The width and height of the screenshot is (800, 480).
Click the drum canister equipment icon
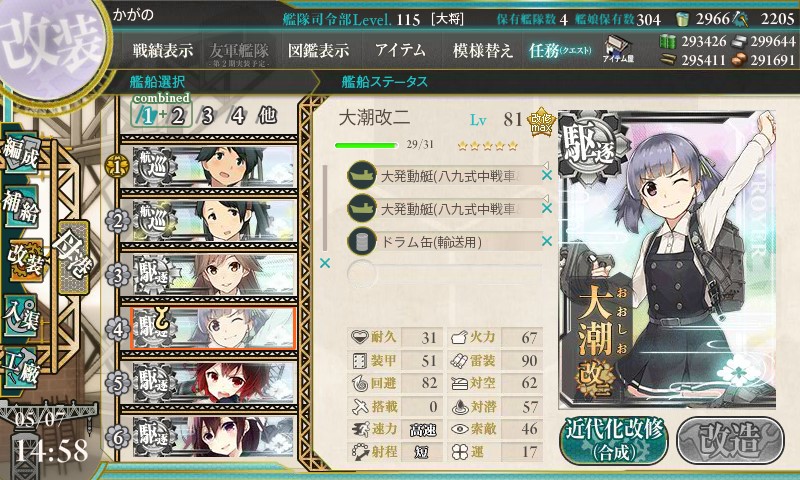click(362, 241)
